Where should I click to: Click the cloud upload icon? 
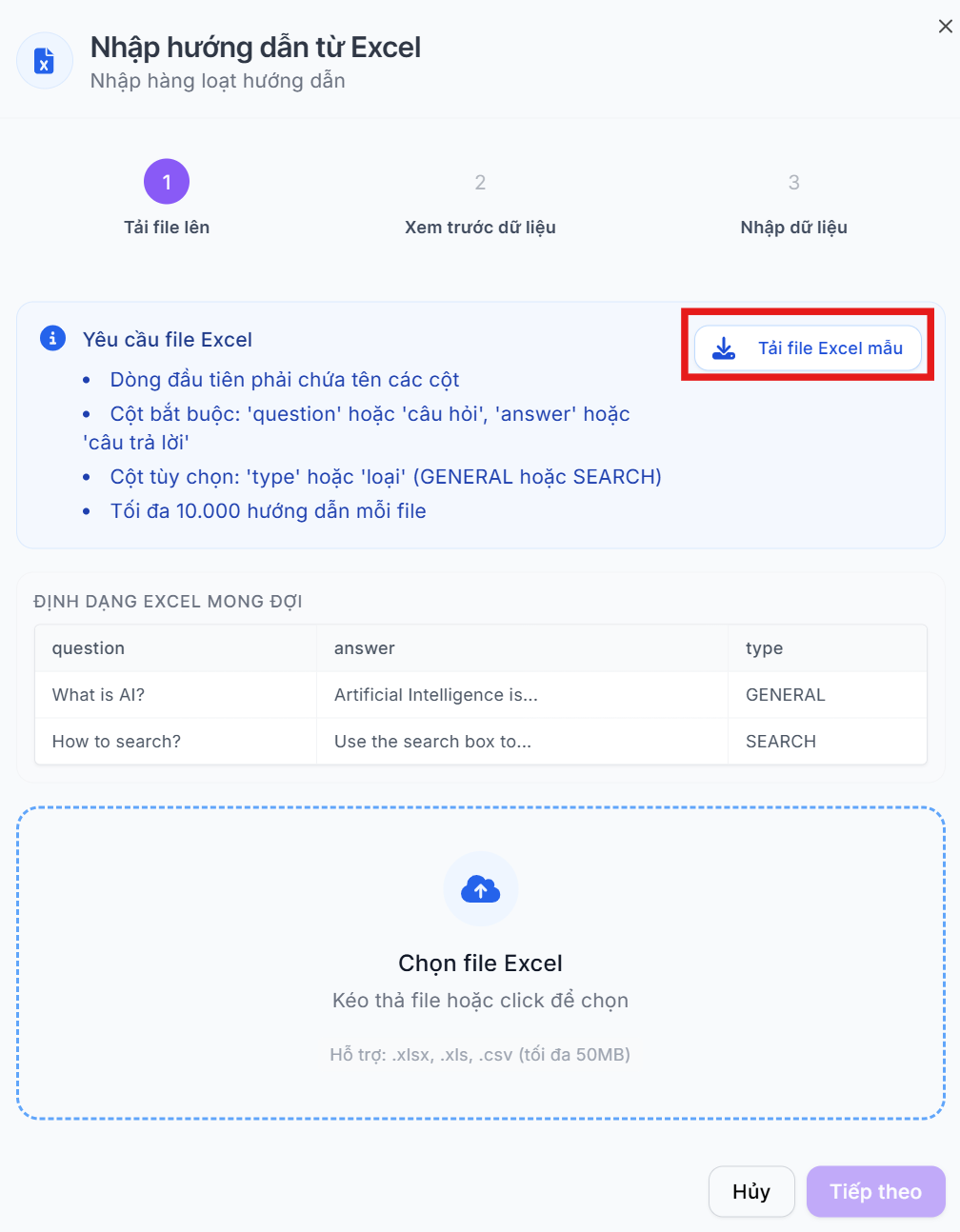(x=481, y=889)
